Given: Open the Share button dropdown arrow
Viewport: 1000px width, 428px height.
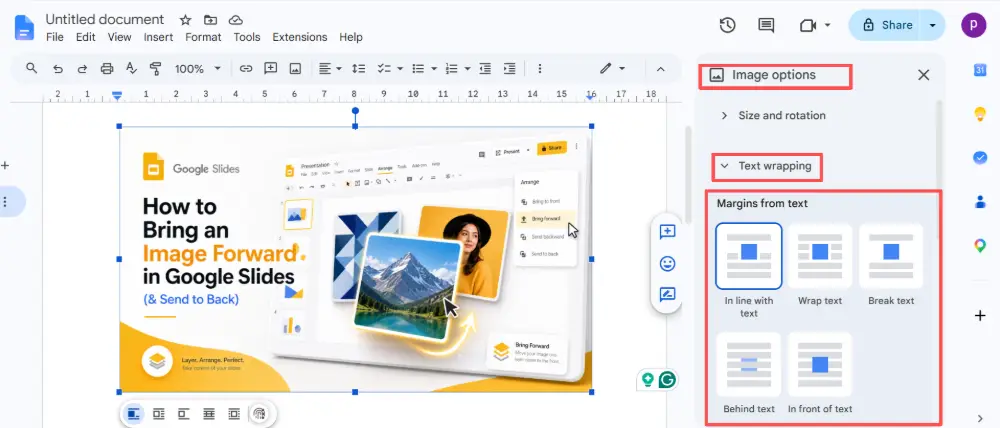Looking at the screenshot, I should pos(932,25).
